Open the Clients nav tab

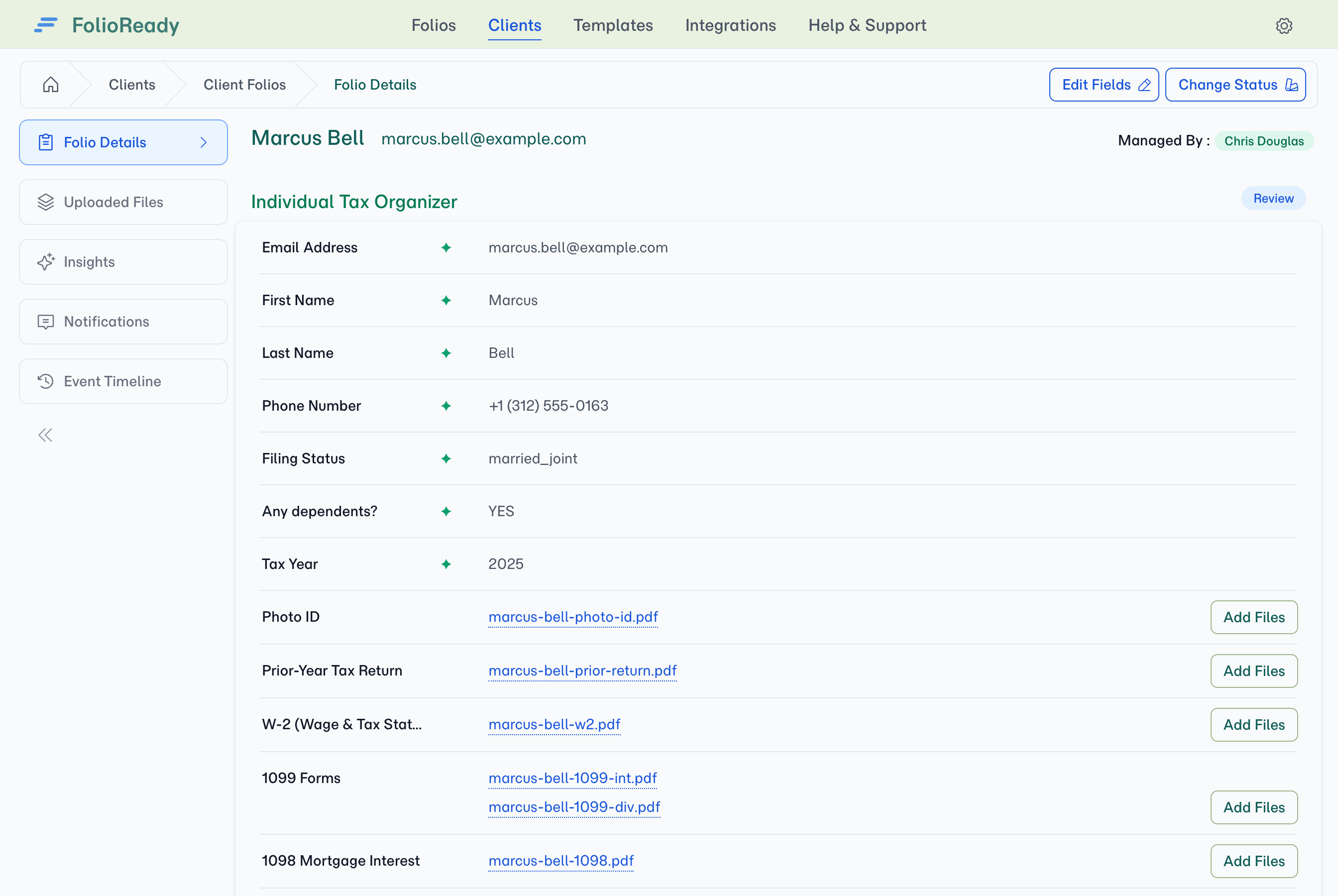(x=515, y=25)
